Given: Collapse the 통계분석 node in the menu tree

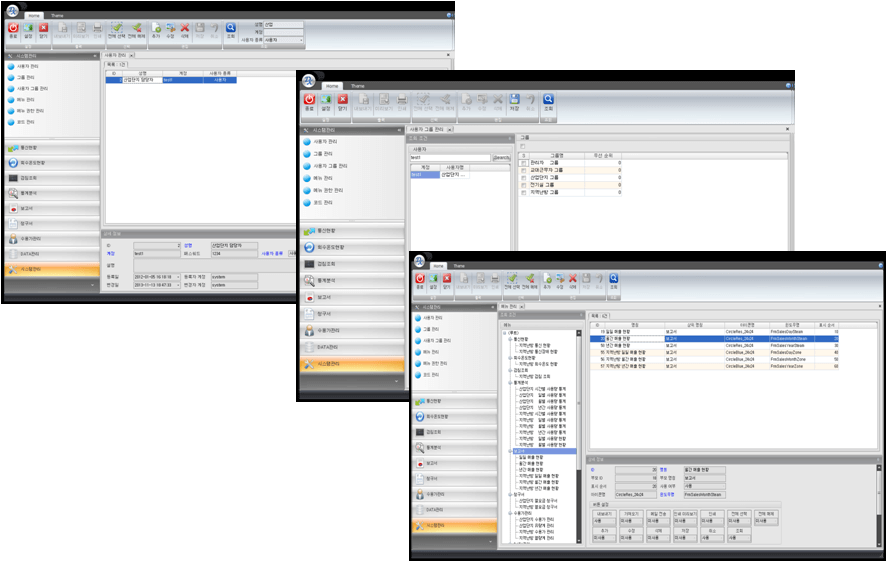Looking at the screenshot, I should 509,381.
